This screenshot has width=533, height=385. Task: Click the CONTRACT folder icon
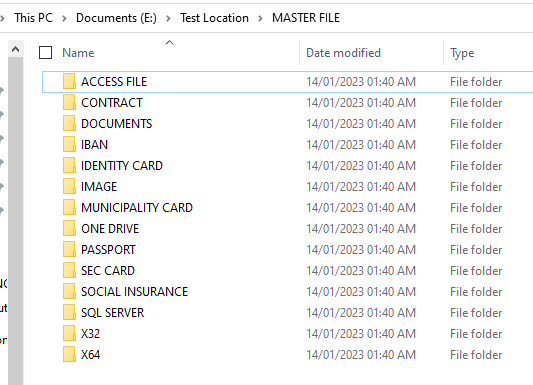[69, 103]
